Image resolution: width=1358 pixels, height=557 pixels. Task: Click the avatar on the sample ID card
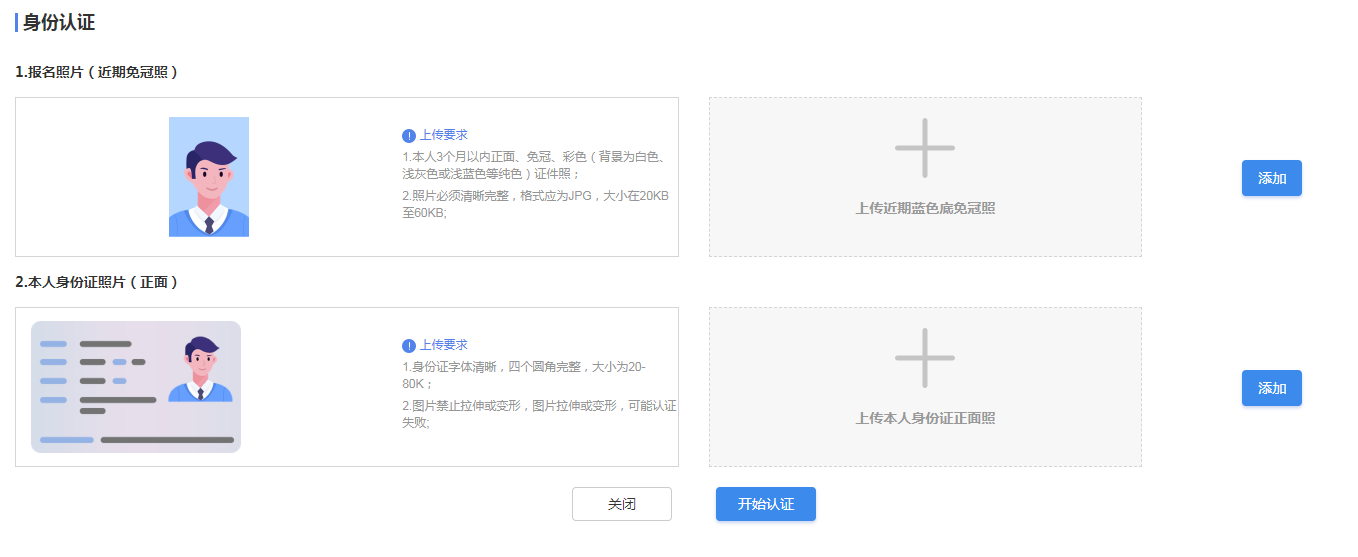pos(200,369)
